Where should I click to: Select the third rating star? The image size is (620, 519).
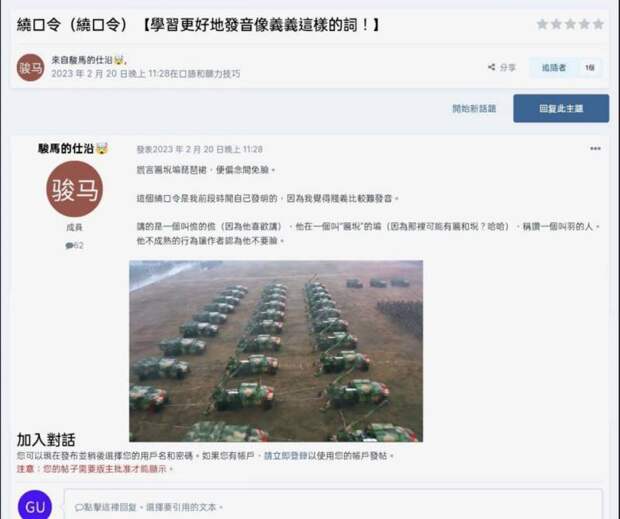click(x=570, y=25)
